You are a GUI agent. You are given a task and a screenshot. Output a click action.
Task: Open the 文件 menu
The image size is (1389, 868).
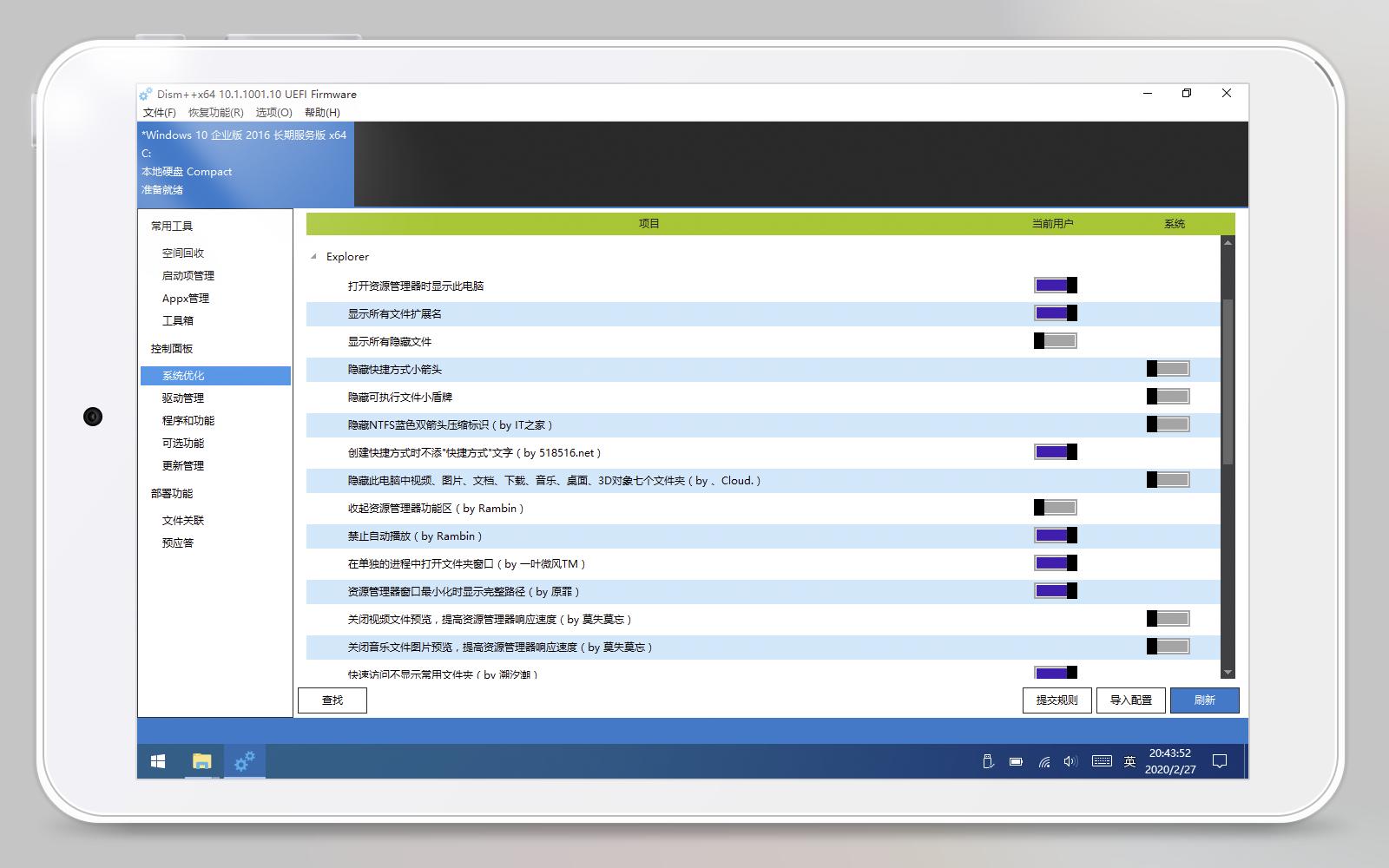[x=158, y=112]
